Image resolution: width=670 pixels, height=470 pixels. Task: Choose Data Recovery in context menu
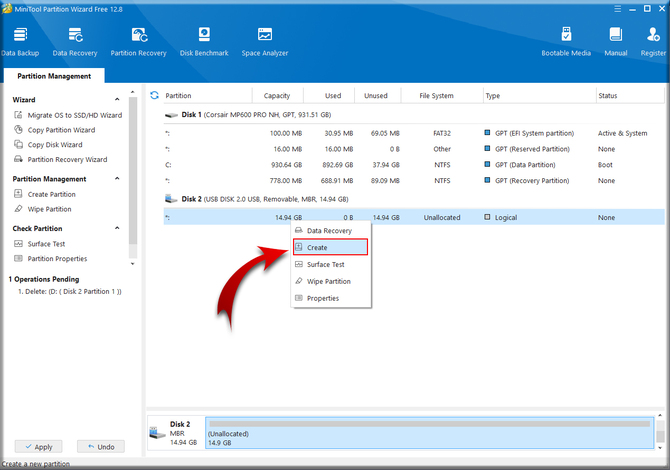pyautogui.click(x=331, y=231)
